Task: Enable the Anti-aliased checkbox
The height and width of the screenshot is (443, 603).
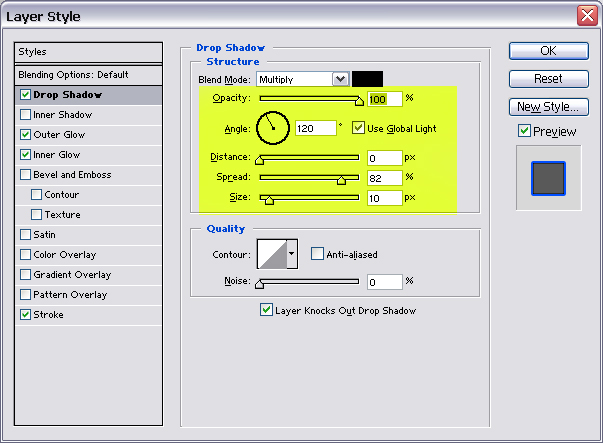Action: click(317, 255)
